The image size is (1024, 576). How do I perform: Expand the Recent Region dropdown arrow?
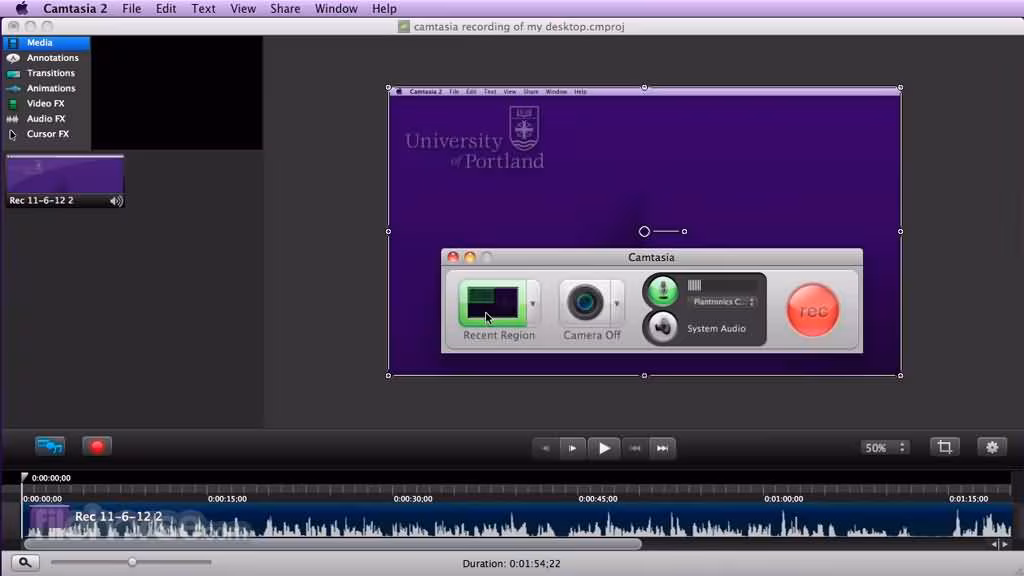click(x=533, y=304)
